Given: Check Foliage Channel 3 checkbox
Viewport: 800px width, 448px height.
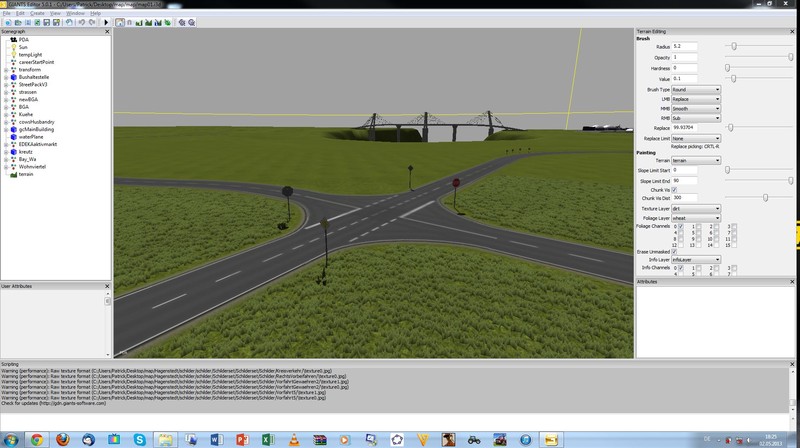Looking at the screenshot, I should click(x=734, y=226).
